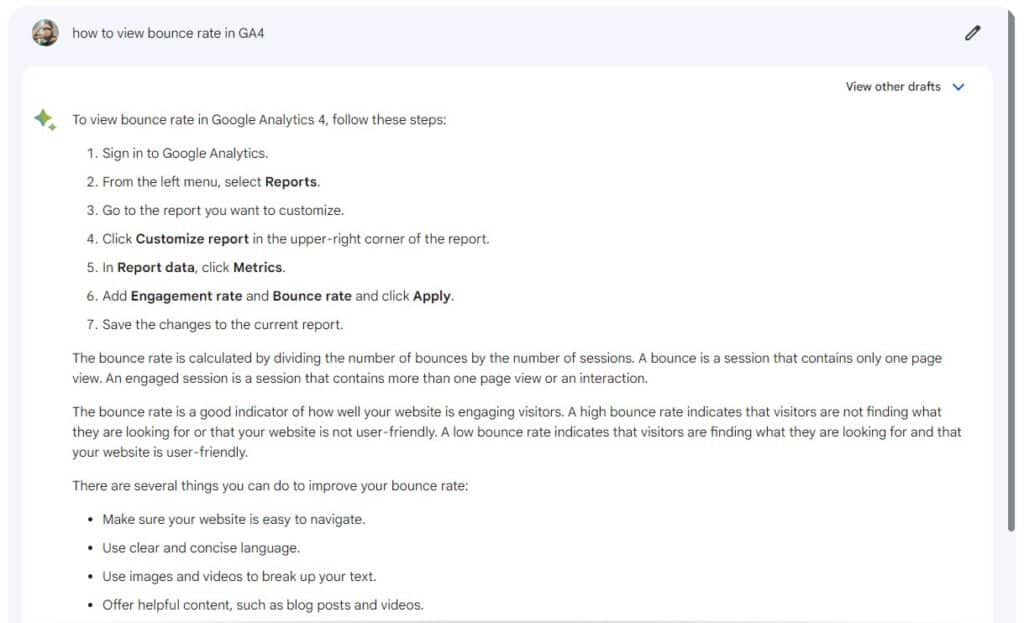
Task: Open the View other drafts chevron
Action: 958,87
